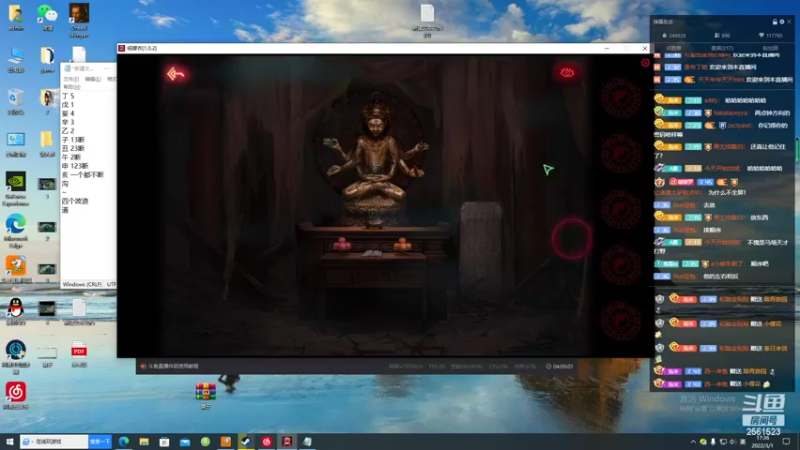This screenshot has width=800, height=450.
Task: Open settings gear in danmaku assistant panel
Action: pyautogui.click(x=782, y=21)
